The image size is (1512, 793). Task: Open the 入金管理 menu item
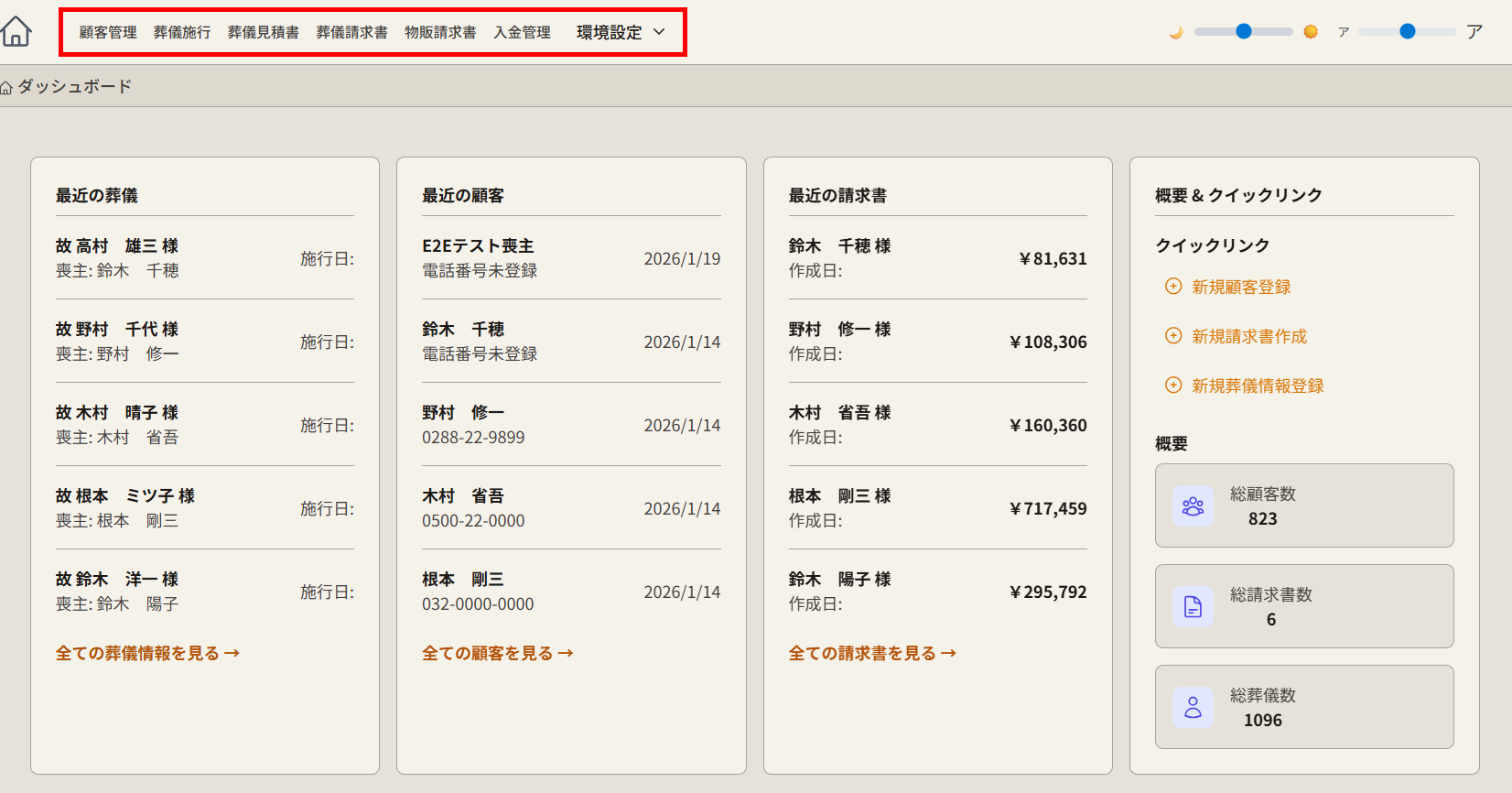pyautogui.click(x=522, y=32)
